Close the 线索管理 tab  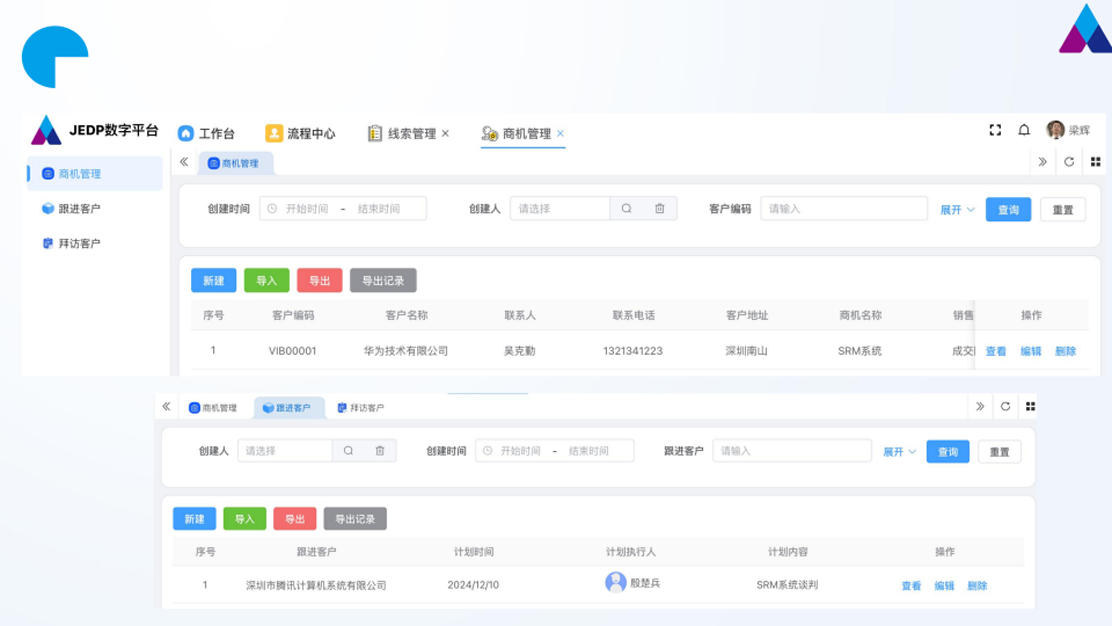tap(446, 133)
